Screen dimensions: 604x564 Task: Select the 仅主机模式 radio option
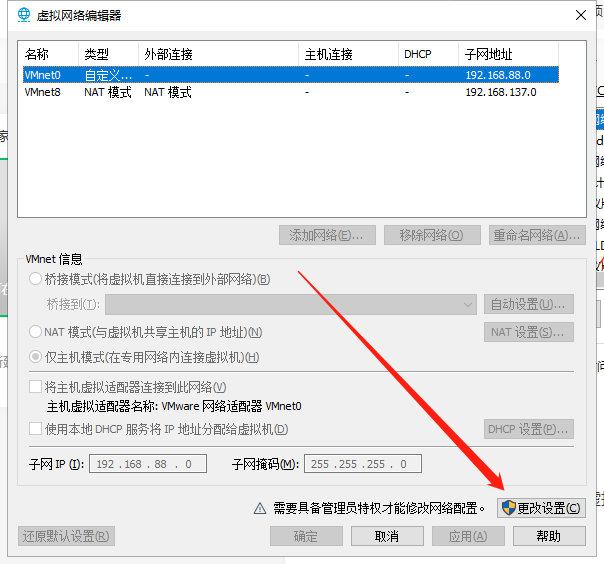[x=37, y=357]
